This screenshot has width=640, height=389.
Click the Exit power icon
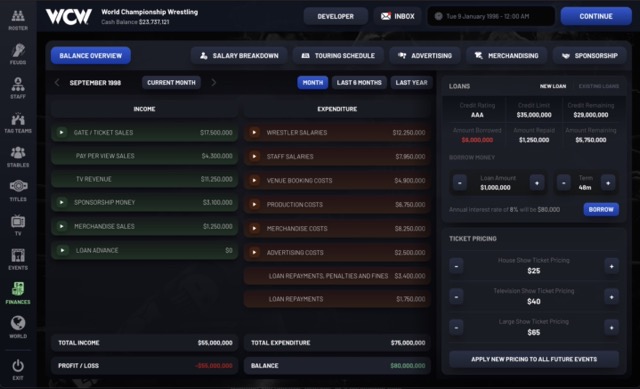[x=18, y=365]
